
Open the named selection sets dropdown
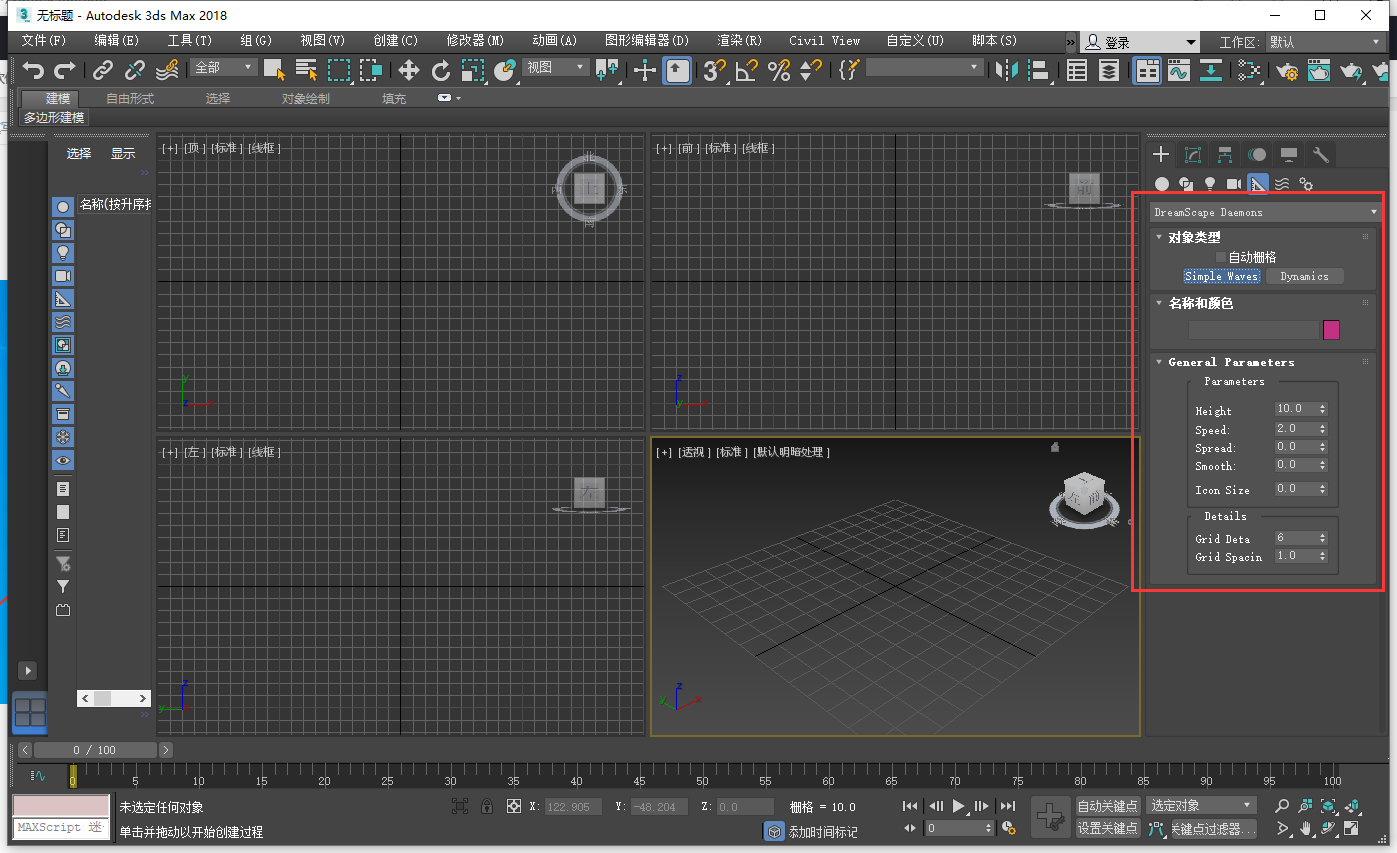925,67
